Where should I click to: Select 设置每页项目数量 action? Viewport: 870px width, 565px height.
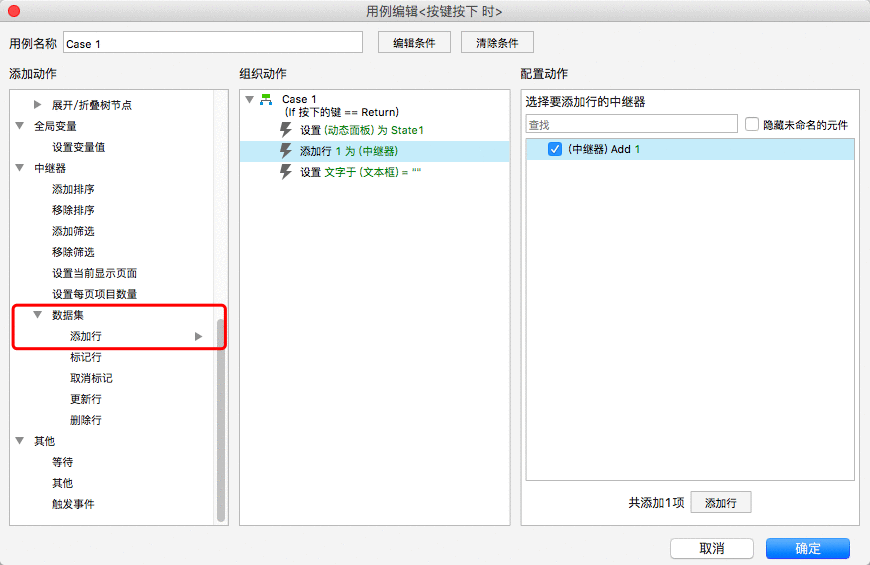[94, 294]
